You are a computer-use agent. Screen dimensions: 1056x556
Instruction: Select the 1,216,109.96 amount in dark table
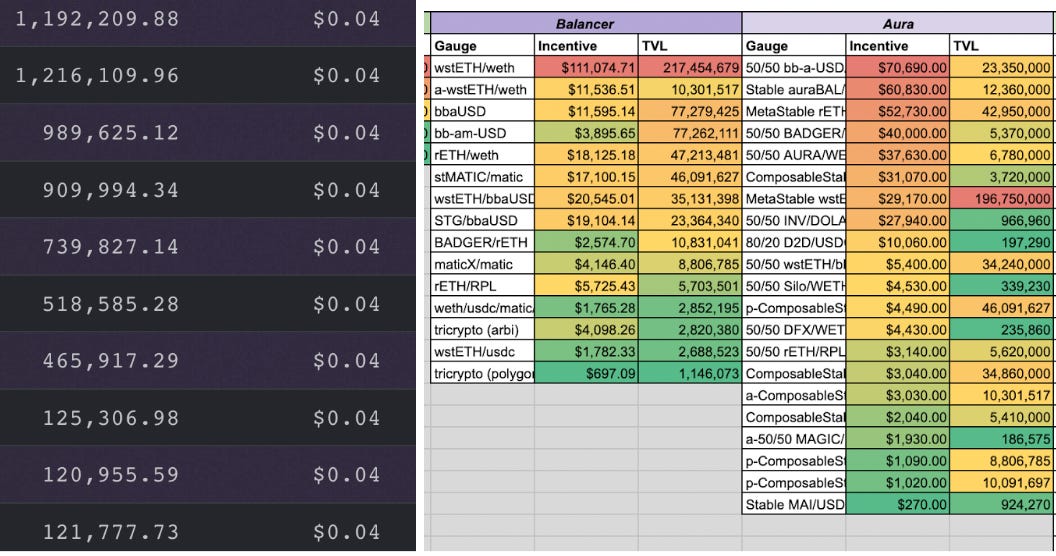click(97, 75)
